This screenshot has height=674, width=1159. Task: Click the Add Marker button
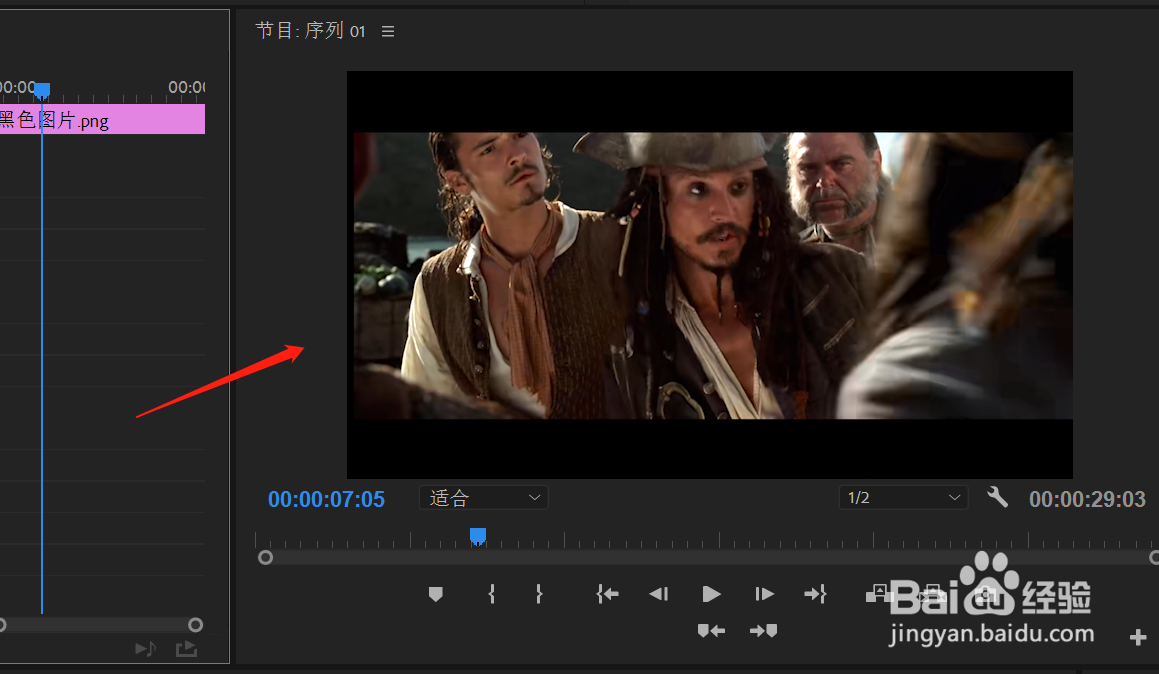(x=435, y=593)
